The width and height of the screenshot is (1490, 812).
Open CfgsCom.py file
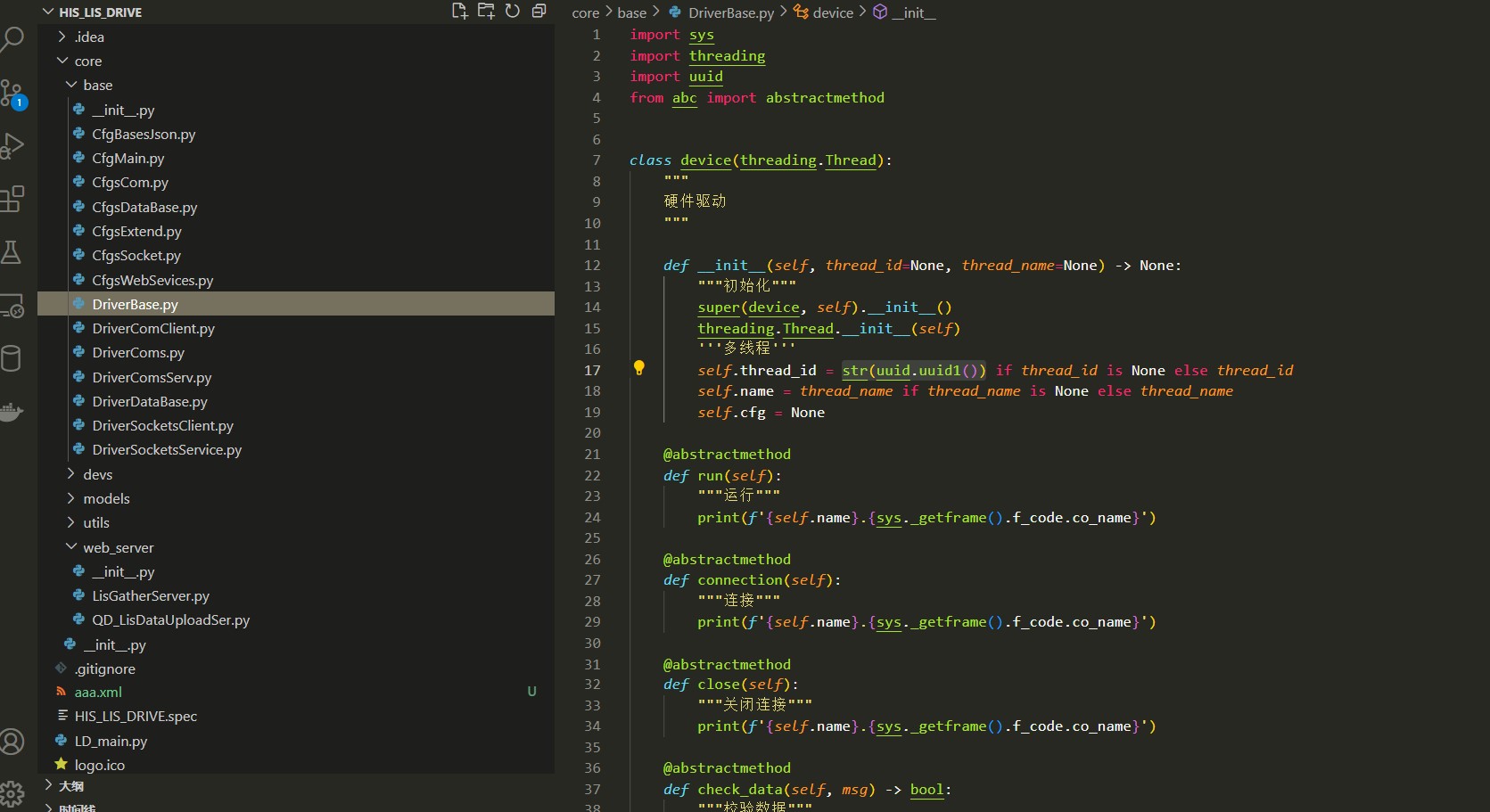pos(130,182)
